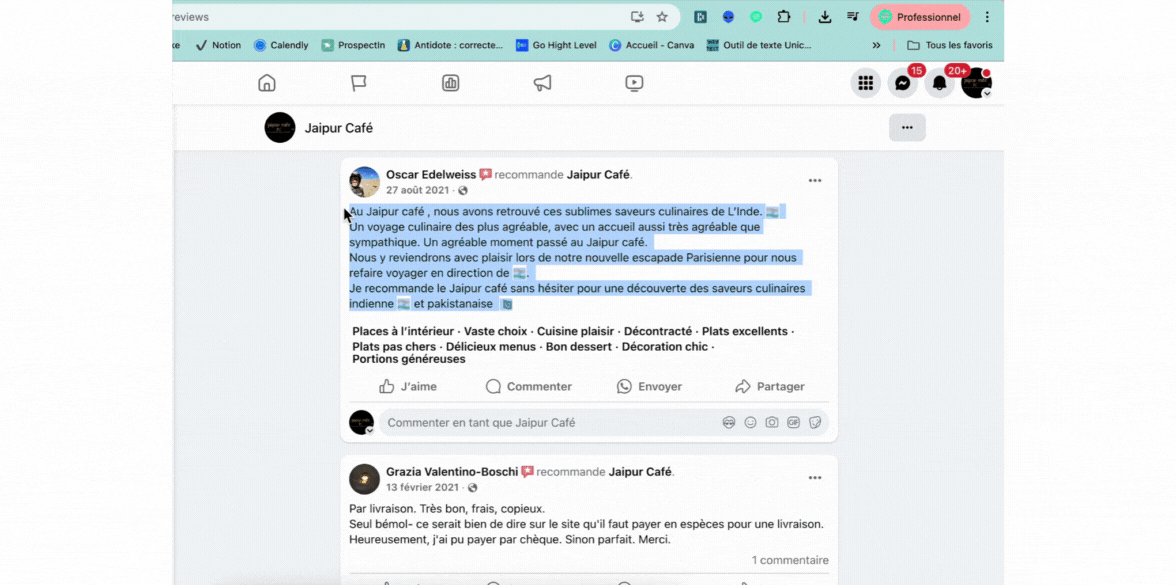
Task: Open the Outil de texte Unic... bookmark
Action: (759, 45)
